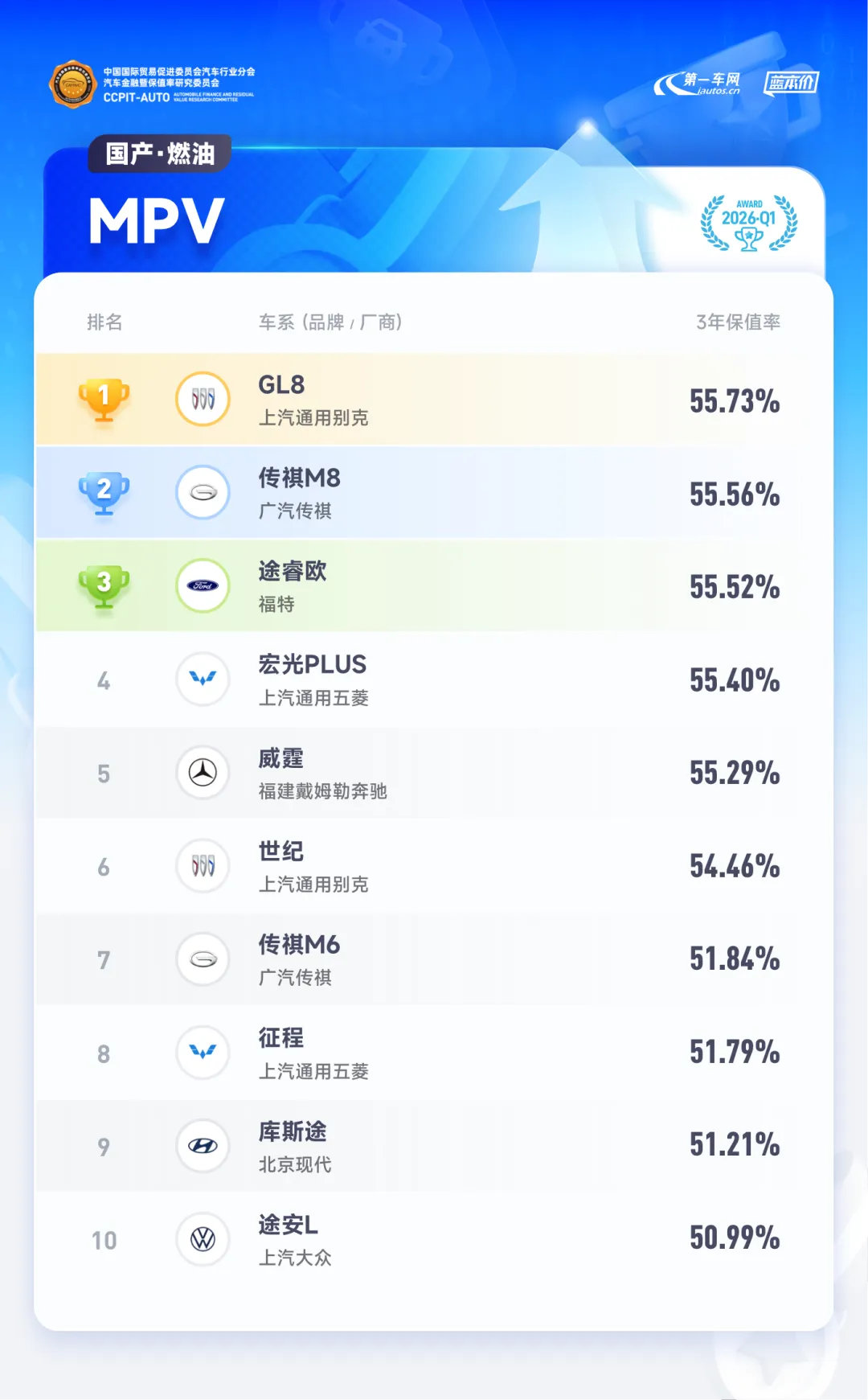The height and width of the screenshot is (1400, 868).
Task: Click the green third-place trophy icon
Action: pos(104,586)
